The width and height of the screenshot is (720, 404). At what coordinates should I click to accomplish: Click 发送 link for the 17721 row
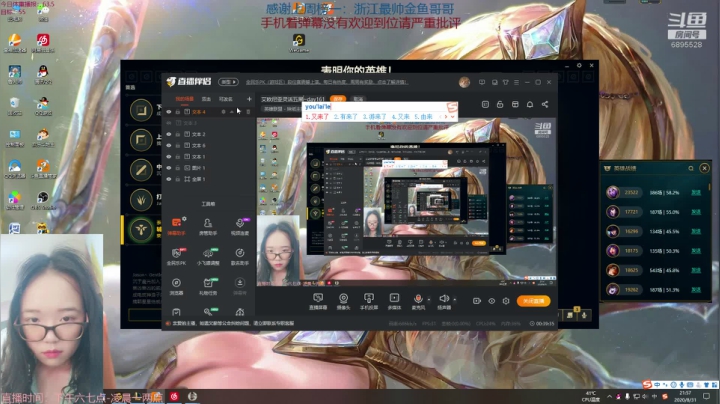click(696, 212)
